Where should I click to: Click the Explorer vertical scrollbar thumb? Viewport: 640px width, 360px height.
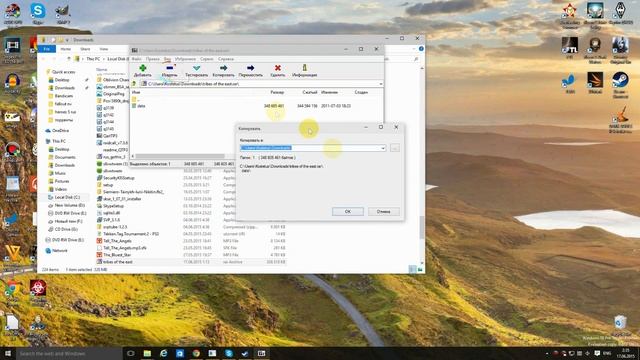(421, 227)
